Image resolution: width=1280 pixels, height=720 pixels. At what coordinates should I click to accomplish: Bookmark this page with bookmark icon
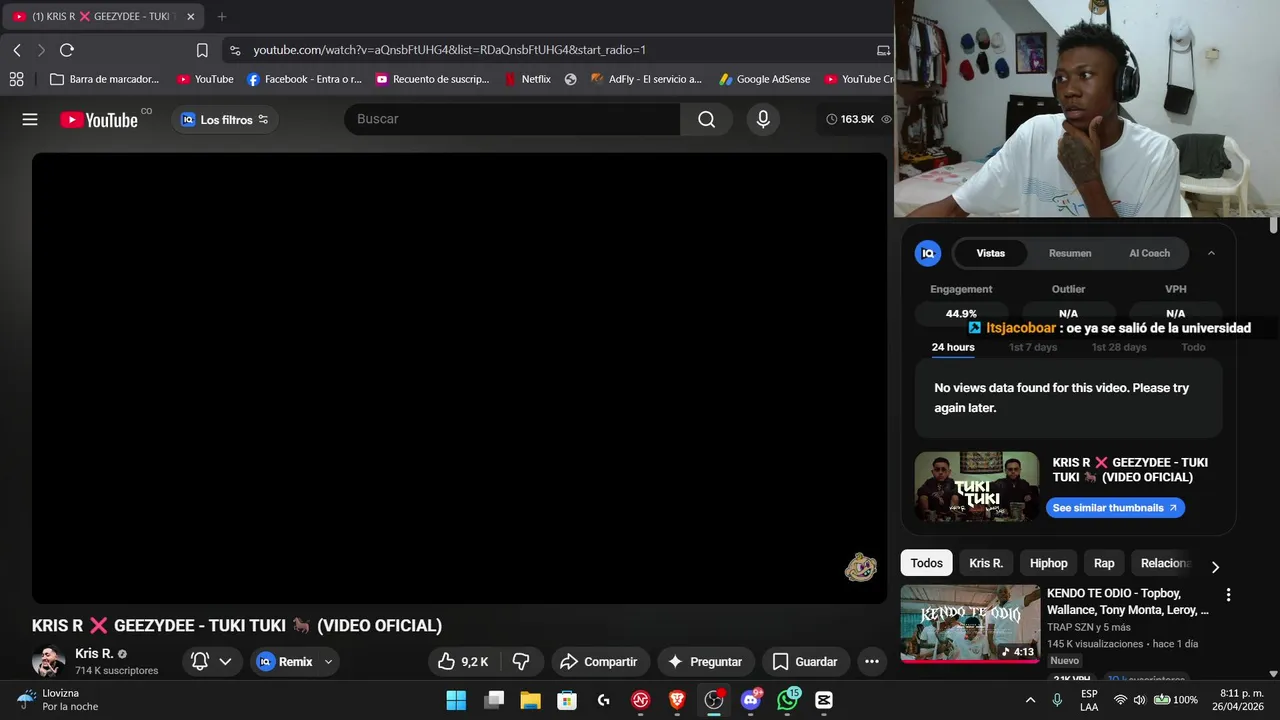click(202, 50)
